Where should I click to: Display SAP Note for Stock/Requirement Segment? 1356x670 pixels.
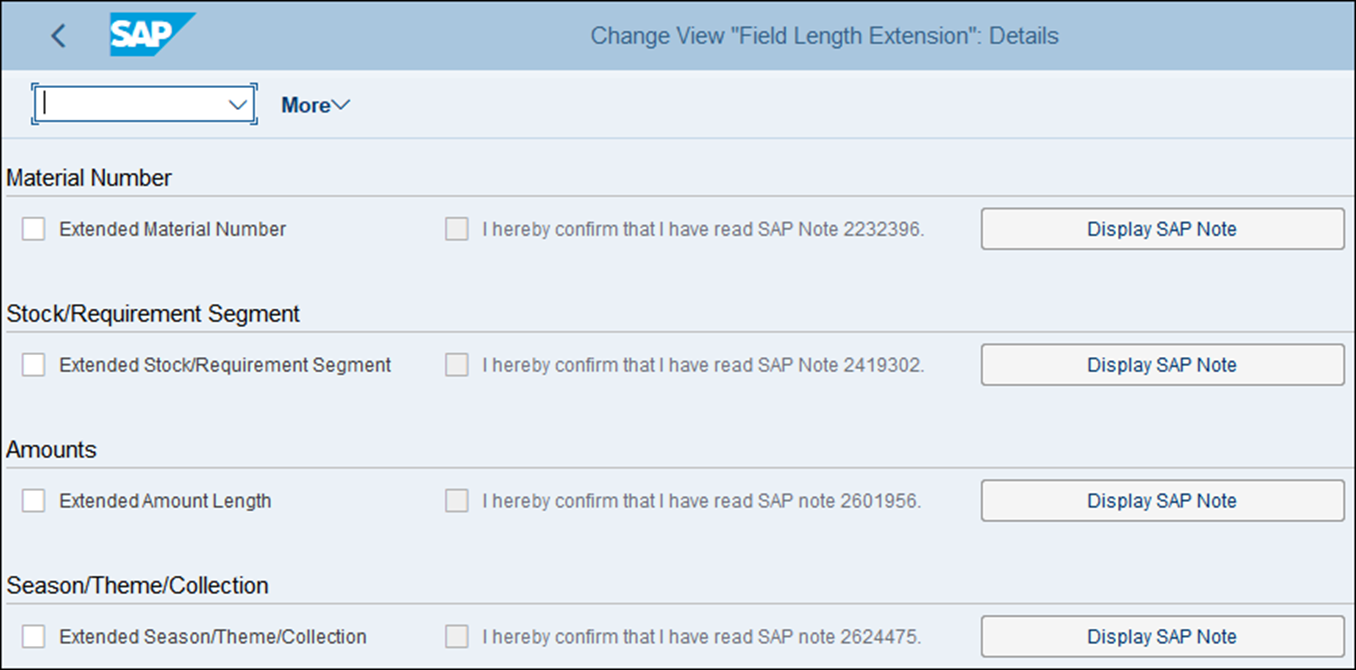tap(1162, 364)
